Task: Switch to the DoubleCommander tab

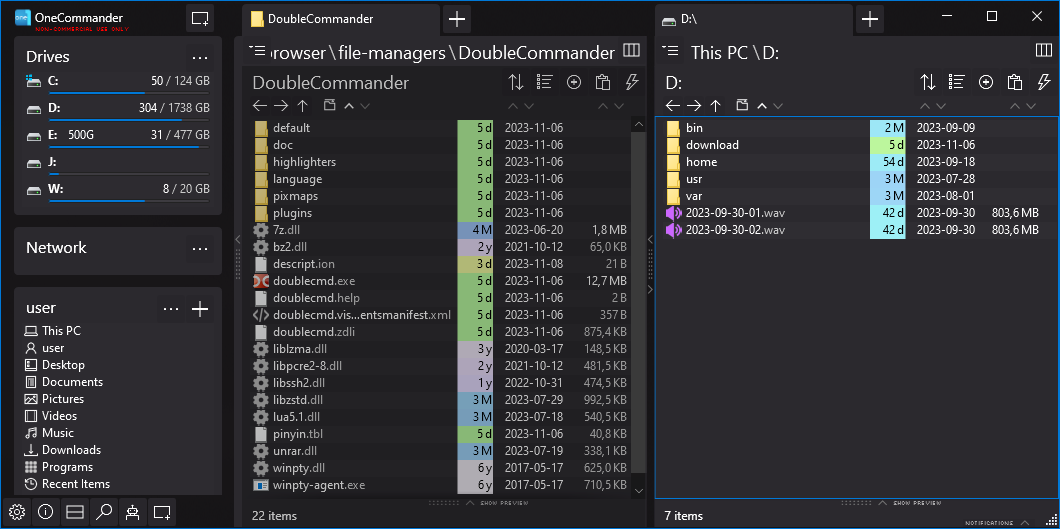Action: [340, 19]
